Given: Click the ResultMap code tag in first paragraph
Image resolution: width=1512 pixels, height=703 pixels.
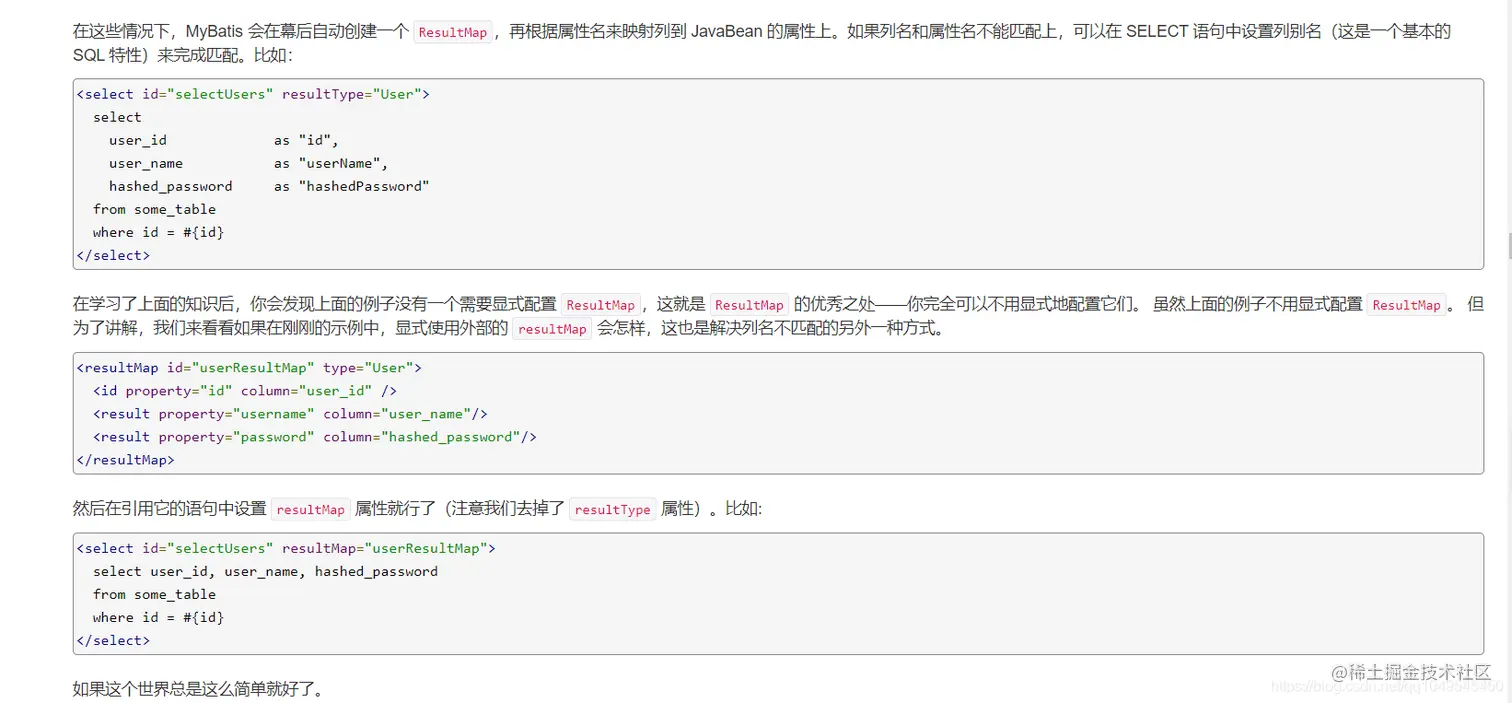Looking at the screenshot, I should pos(452,32).
